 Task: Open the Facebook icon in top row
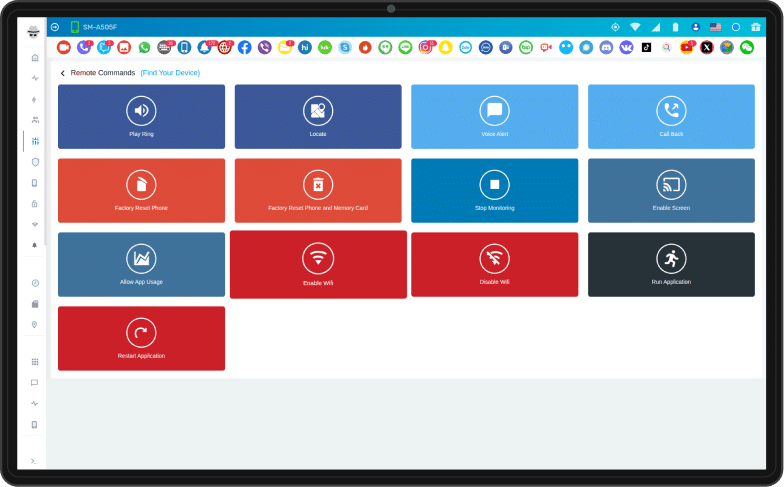tap(244, 48)
